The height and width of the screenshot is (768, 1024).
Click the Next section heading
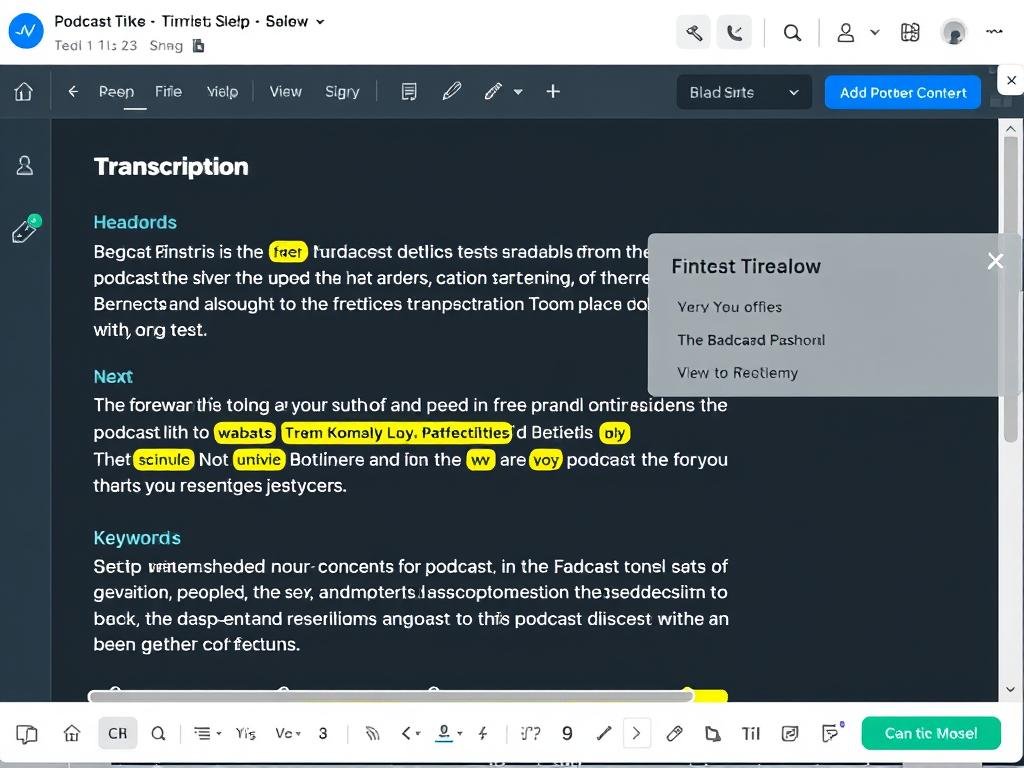(x=113, y=377)
